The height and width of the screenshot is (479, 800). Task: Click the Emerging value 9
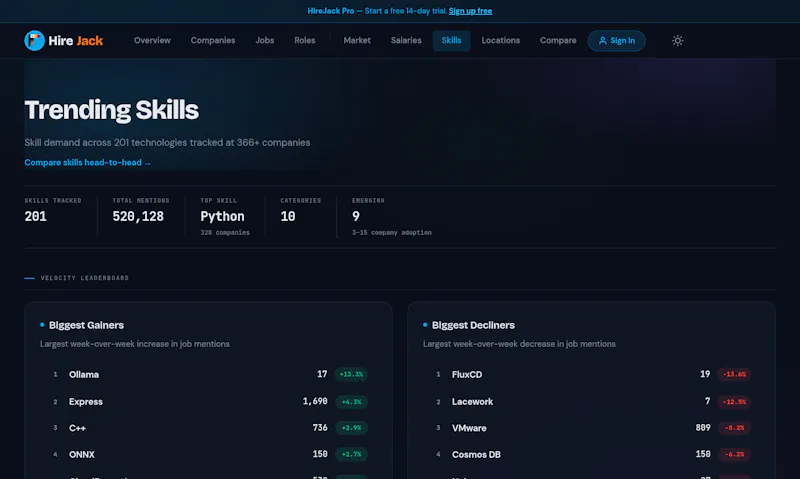tap(356, 216)
